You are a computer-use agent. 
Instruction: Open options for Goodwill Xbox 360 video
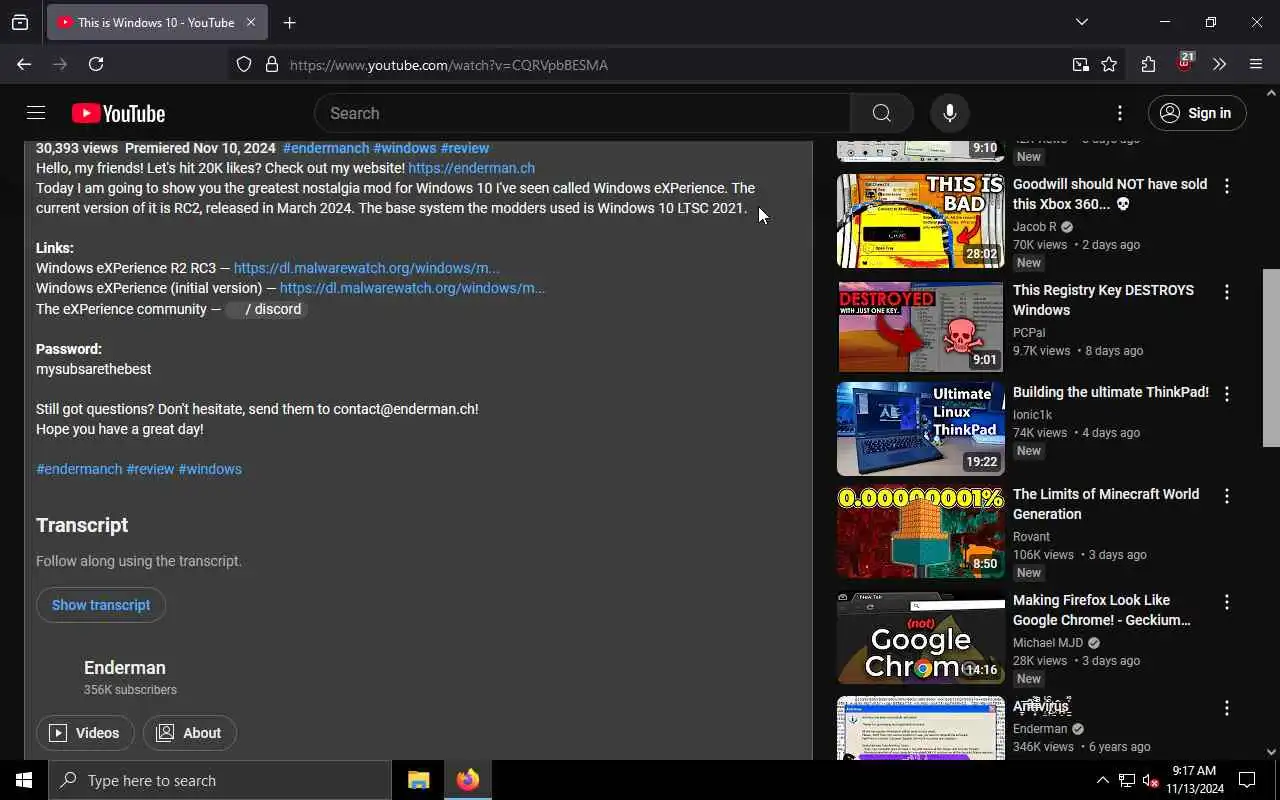(x=1227, y=186)
